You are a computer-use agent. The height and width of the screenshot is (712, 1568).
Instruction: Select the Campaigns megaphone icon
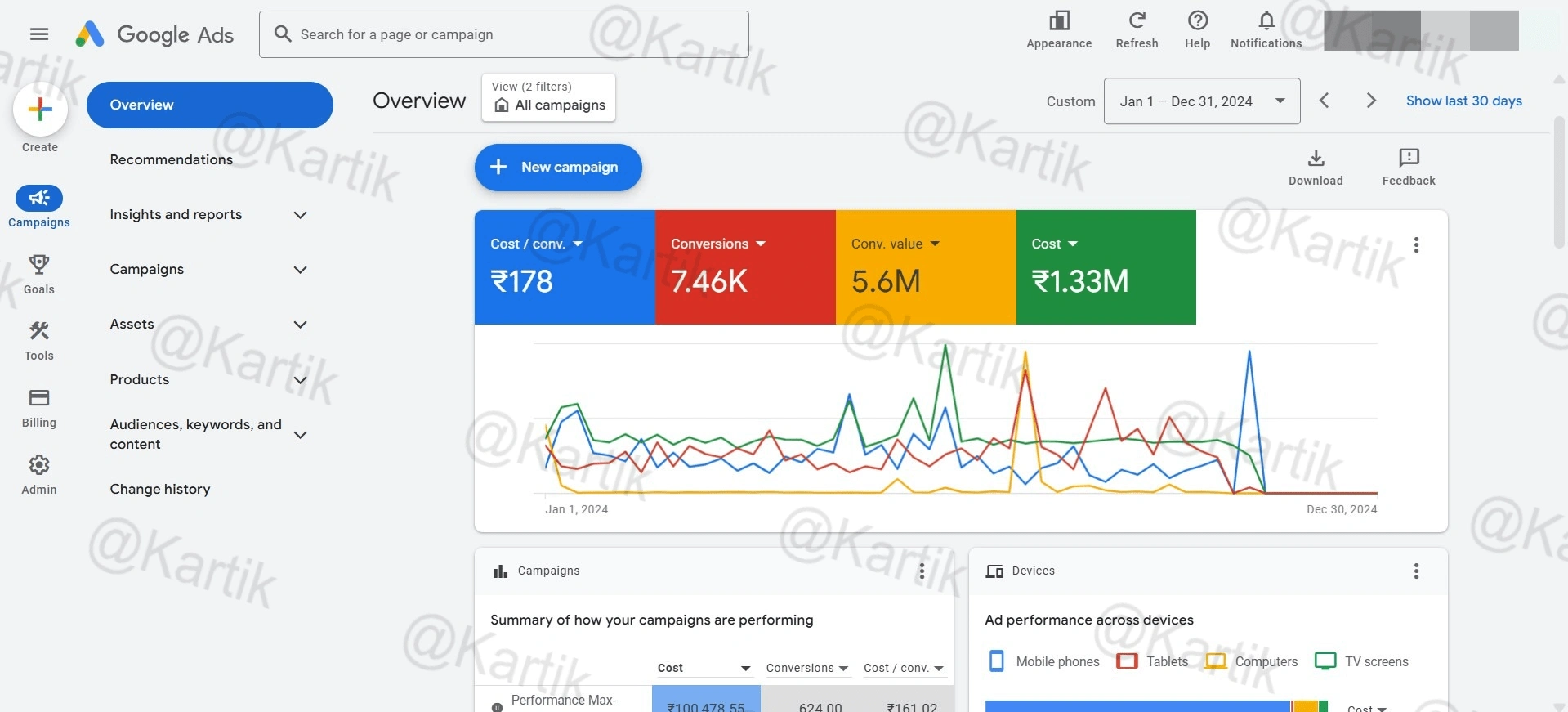tap(39, 198)
